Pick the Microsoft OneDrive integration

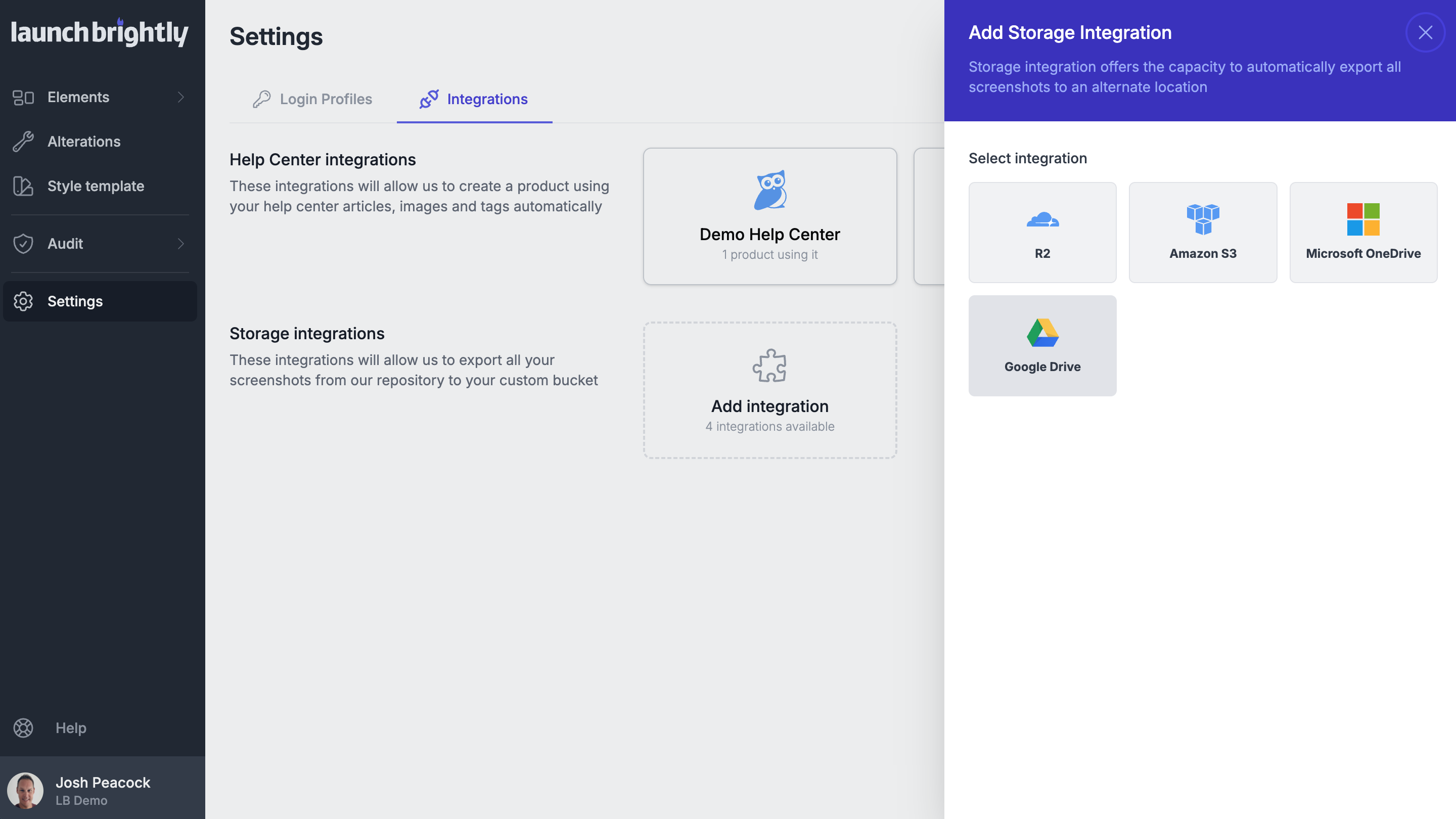tap(1363, 232)
